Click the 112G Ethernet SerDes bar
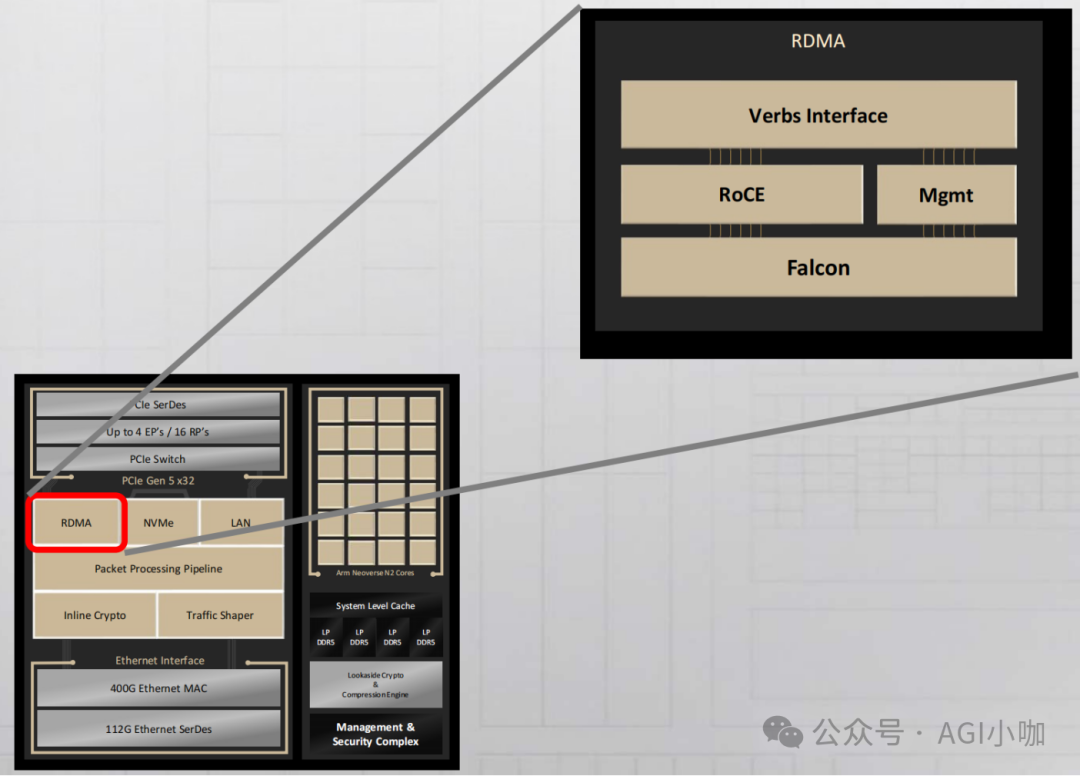 [x=158, y=728]
